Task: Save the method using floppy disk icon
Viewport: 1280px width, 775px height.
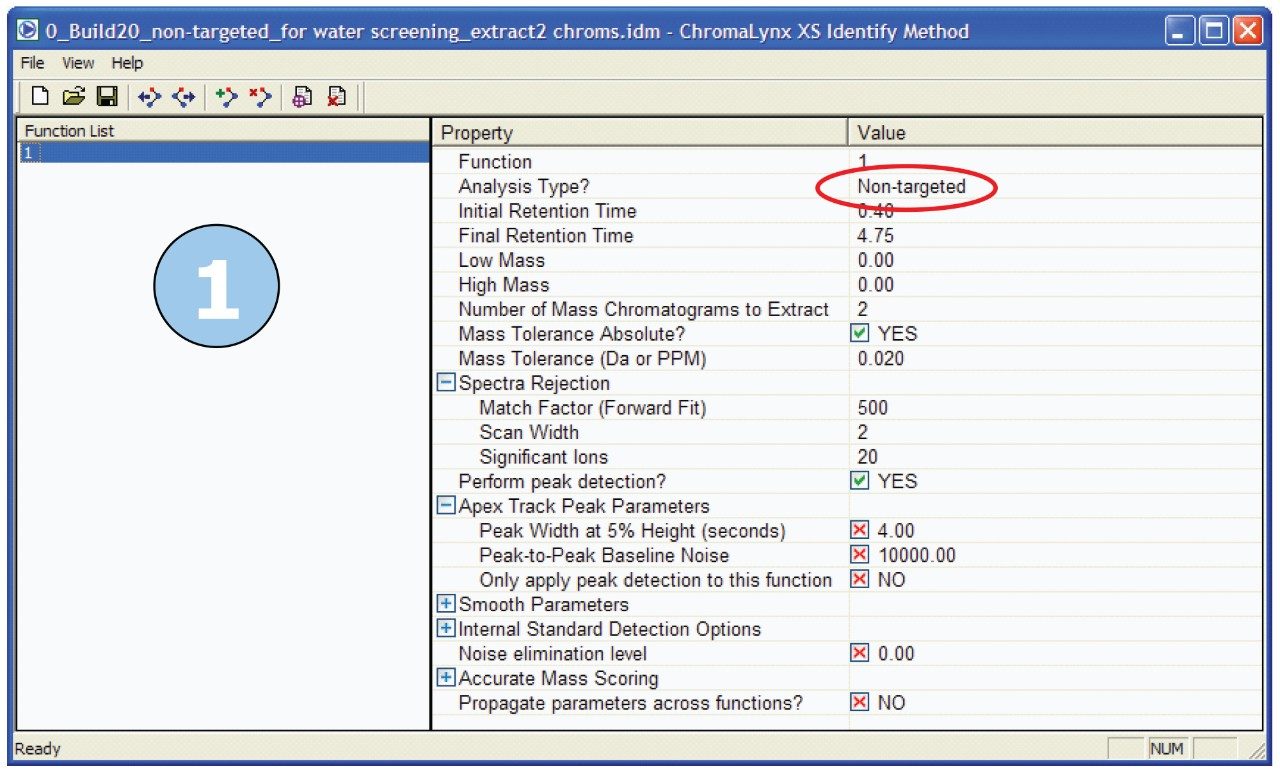Action: (106, 97)
